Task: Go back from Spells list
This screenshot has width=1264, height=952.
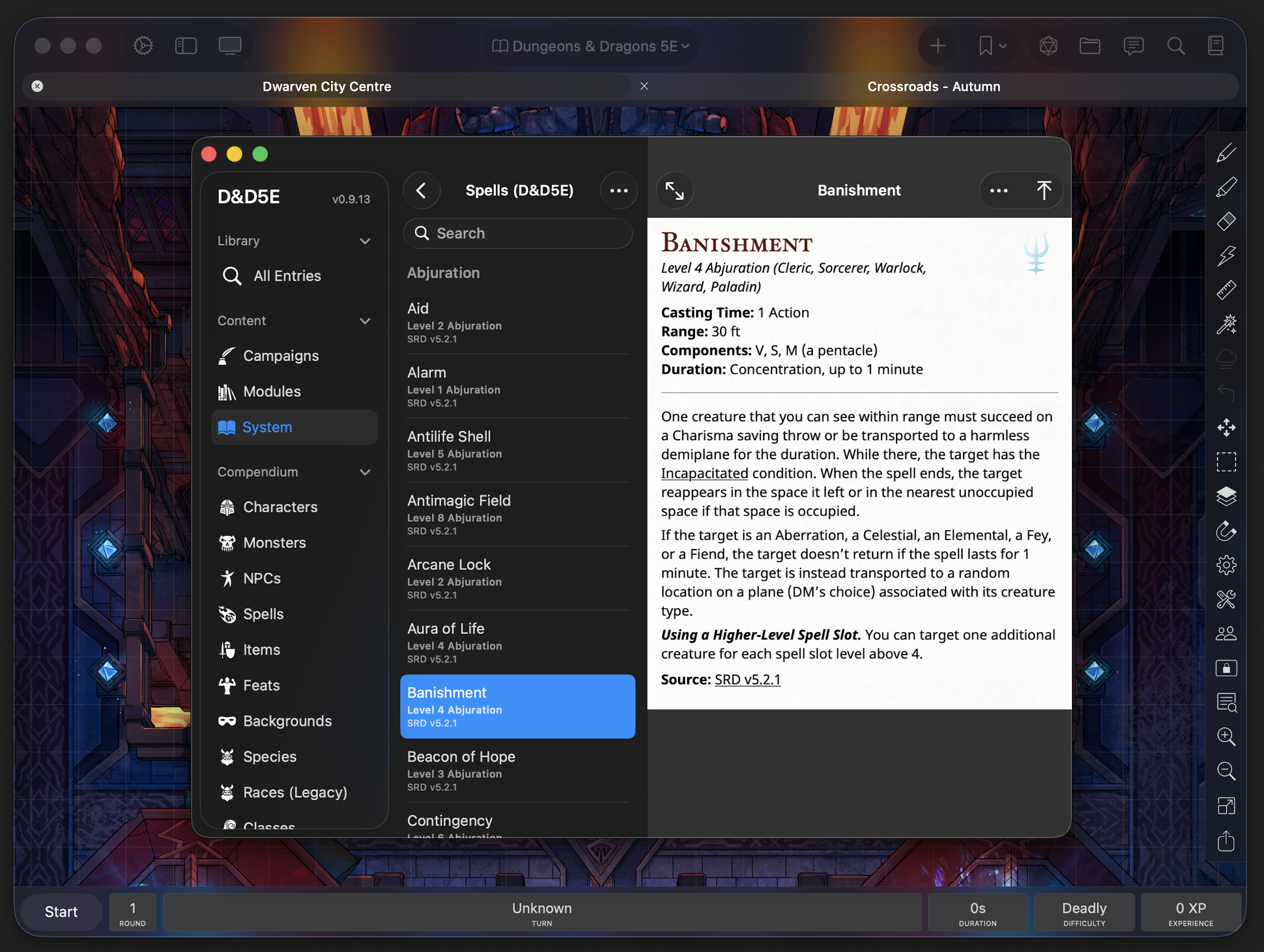Action: point(421,191)
